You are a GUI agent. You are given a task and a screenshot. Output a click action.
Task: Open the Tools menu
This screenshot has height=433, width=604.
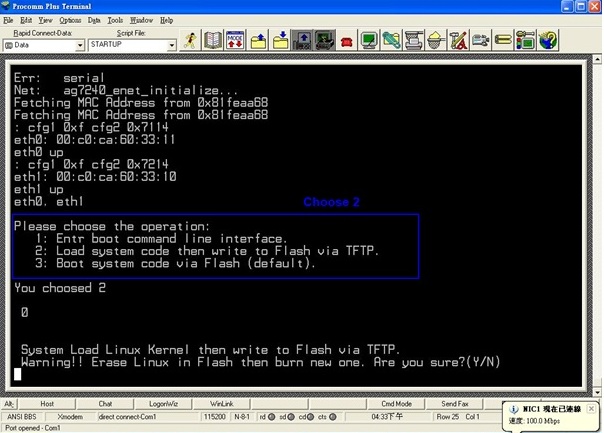pos(115,20)
